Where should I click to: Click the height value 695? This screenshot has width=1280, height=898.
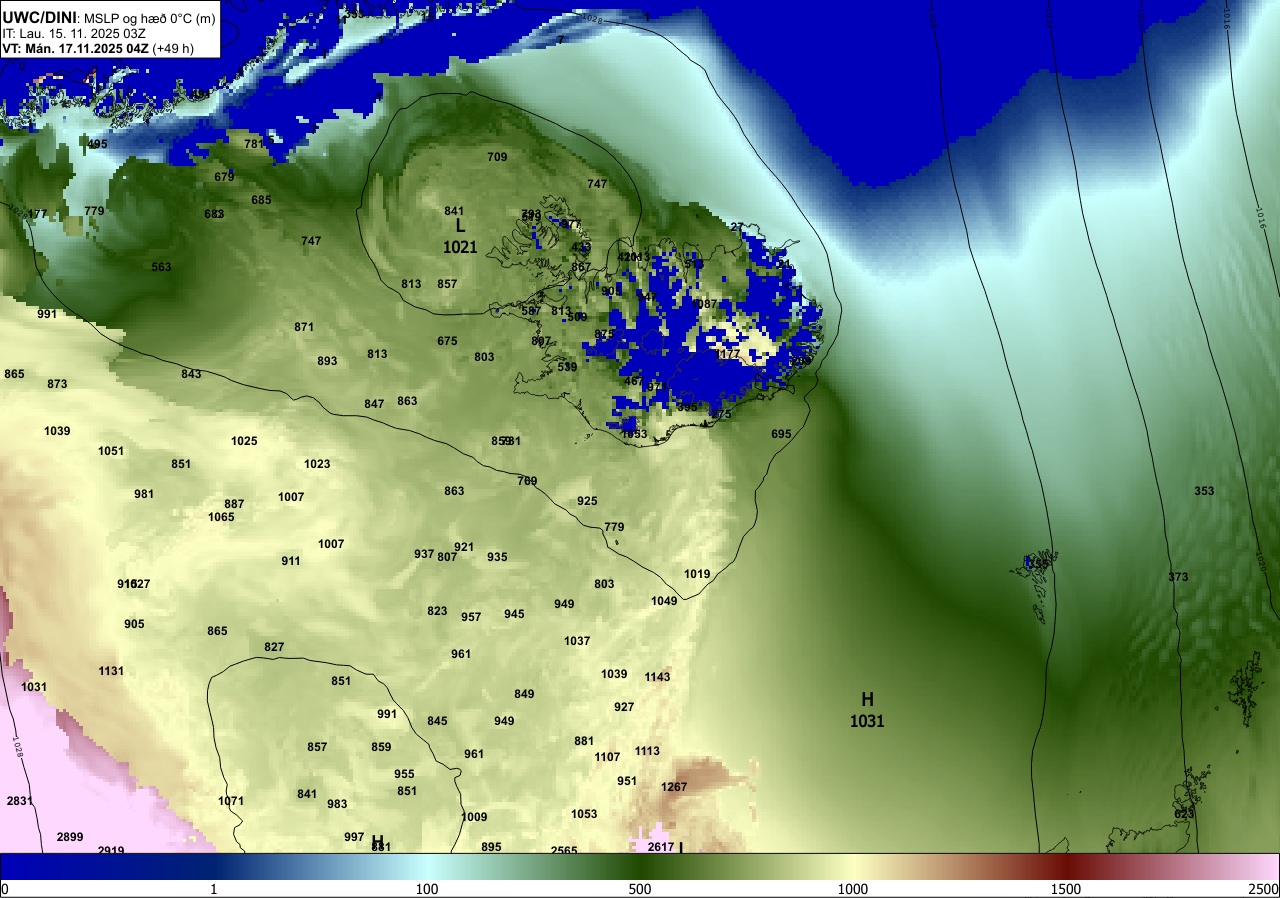[x=781, y=434]
